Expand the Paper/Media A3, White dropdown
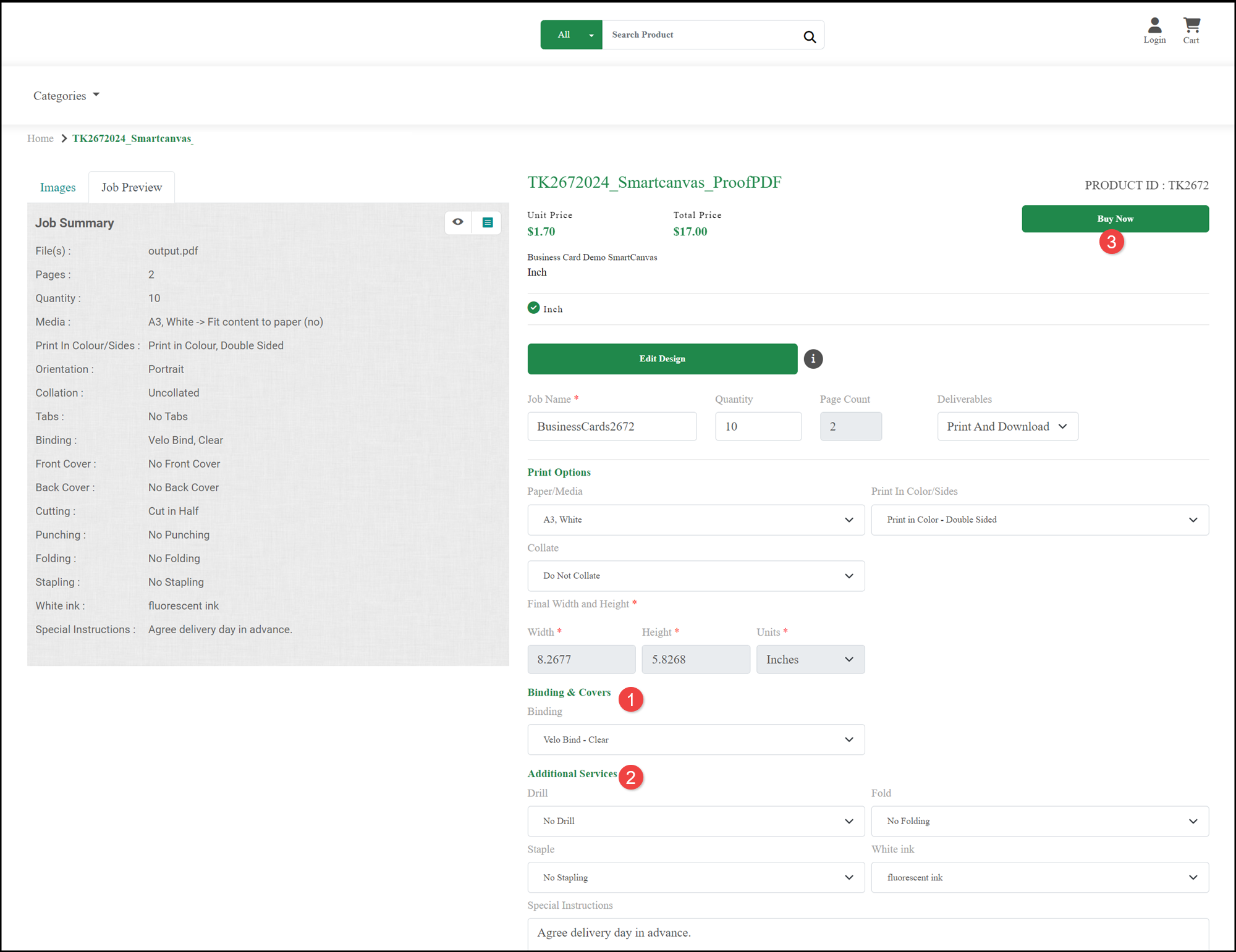Screen dimensions: 1236x952 pos(695,520)
